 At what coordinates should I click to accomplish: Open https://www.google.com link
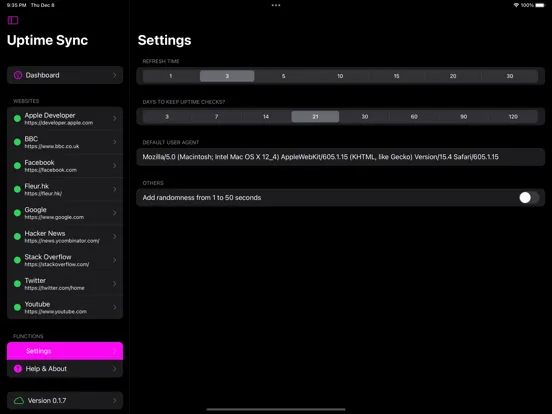point(54,217)
